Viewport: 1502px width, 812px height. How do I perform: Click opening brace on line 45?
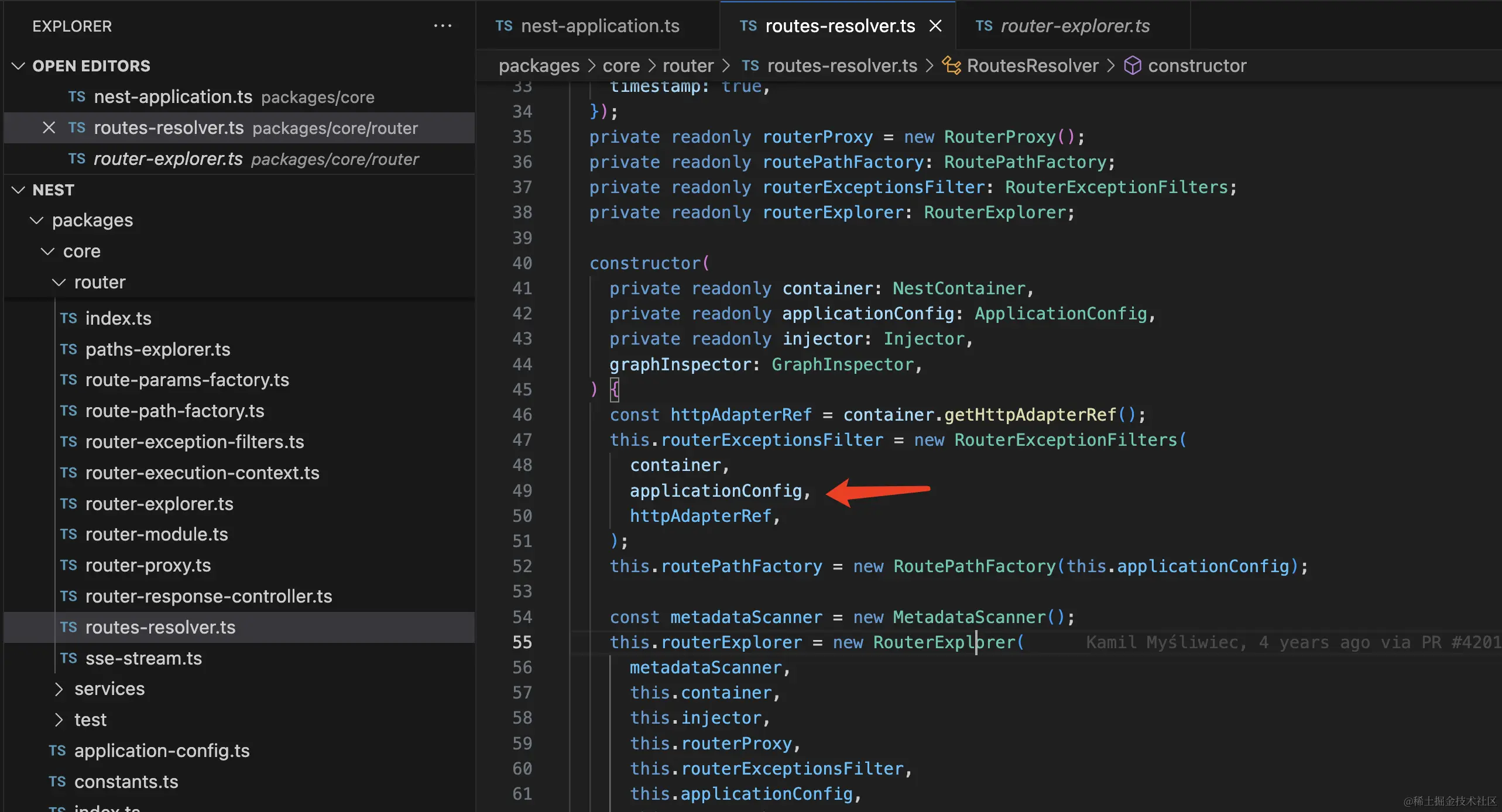click(x=615, y=390)
